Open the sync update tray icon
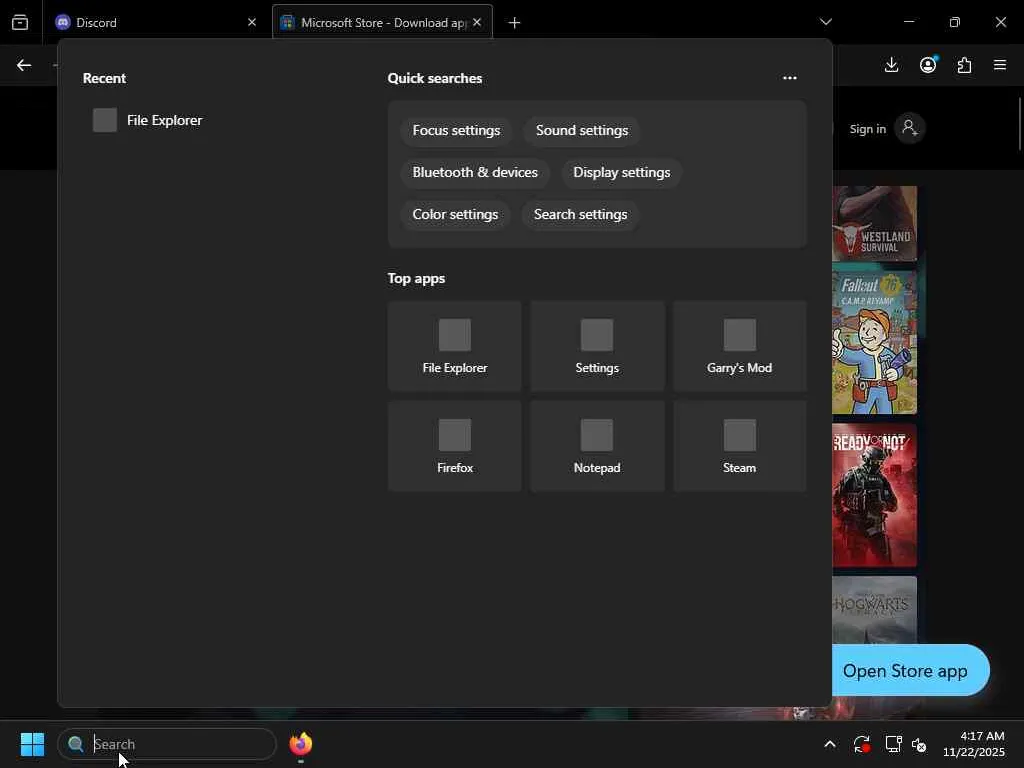 [861, 744]
